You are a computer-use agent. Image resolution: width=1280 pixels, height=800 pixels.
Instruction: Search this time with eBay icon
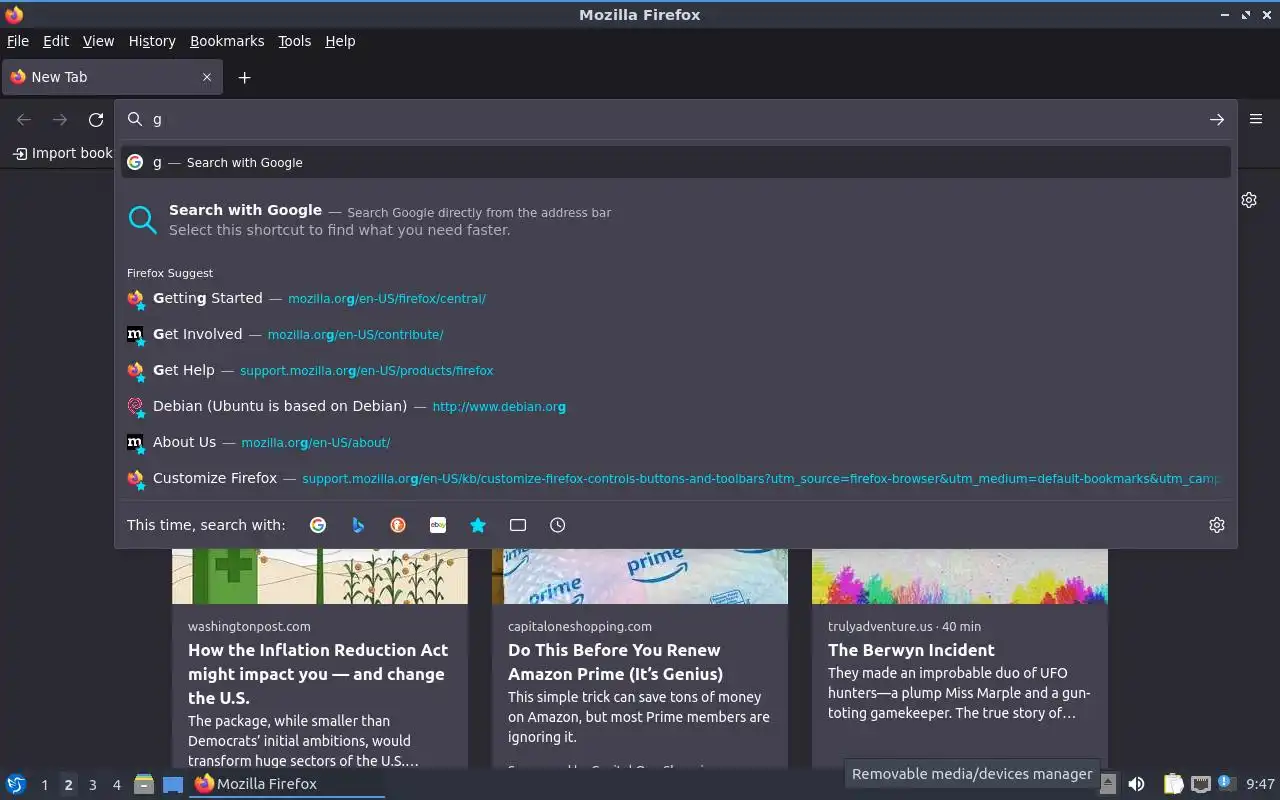(438, 525)
